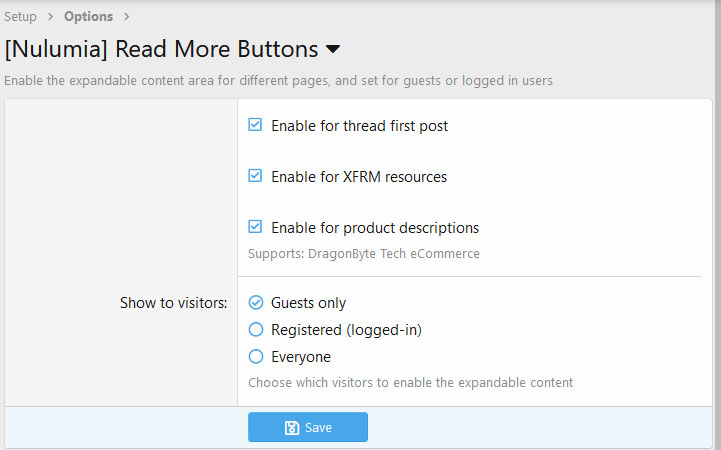The image size is (721, 450).
Task: Click the chevron arrow after Options breadcrumb
Action: click(x=127, y=16)
